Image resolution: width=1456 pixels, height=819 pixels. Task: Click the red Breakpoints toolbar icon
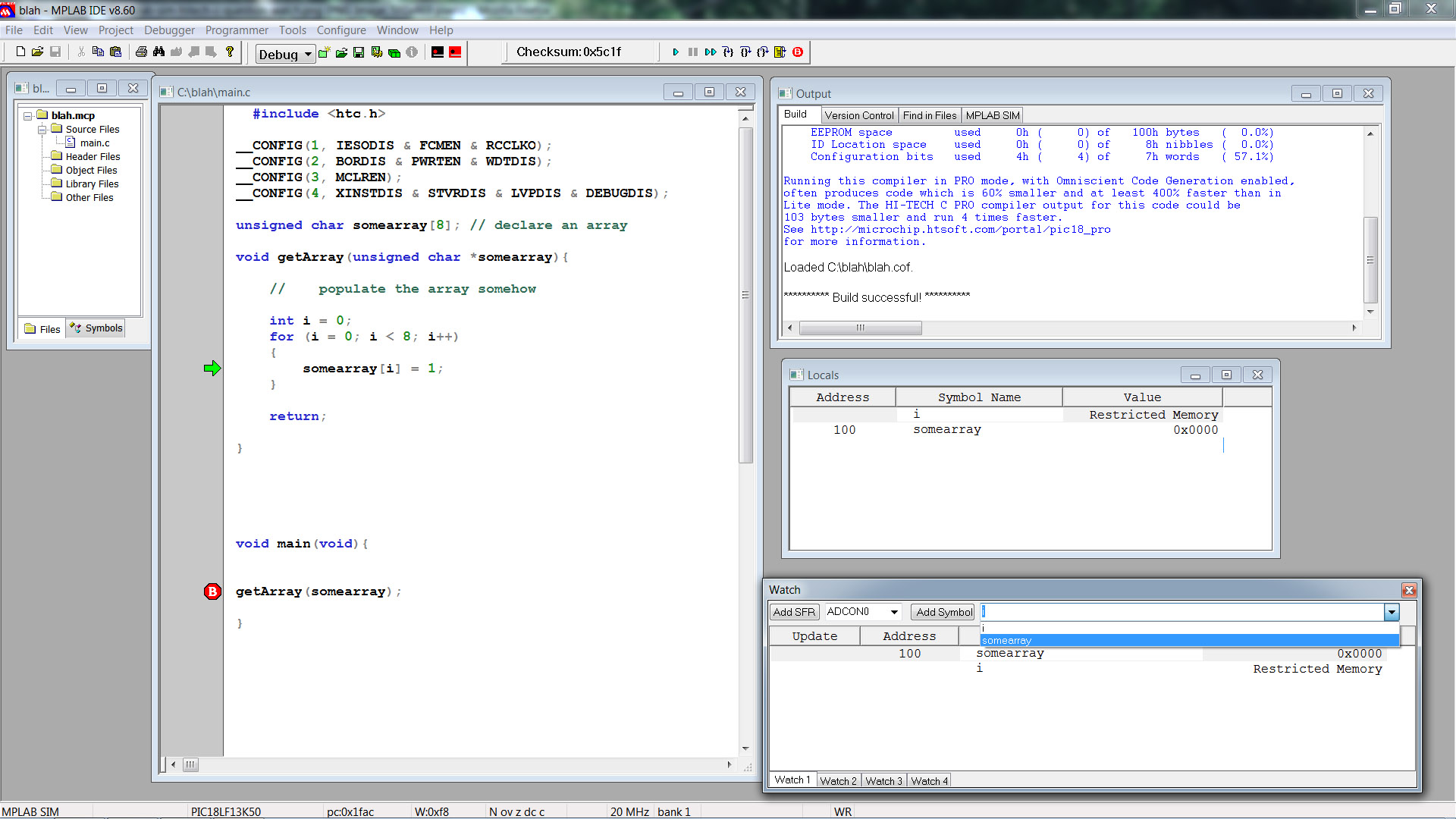click(x=798, y=52)
